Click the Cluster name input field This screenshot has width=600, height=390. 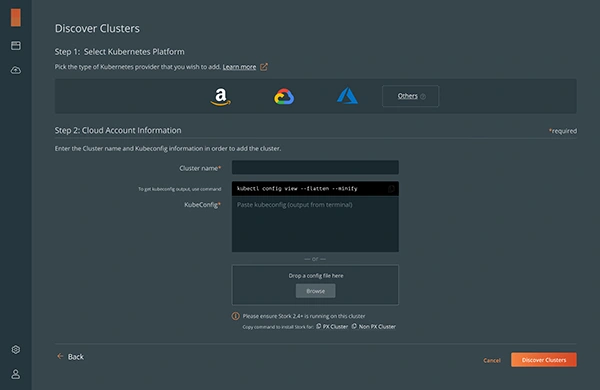pos(315,168)
